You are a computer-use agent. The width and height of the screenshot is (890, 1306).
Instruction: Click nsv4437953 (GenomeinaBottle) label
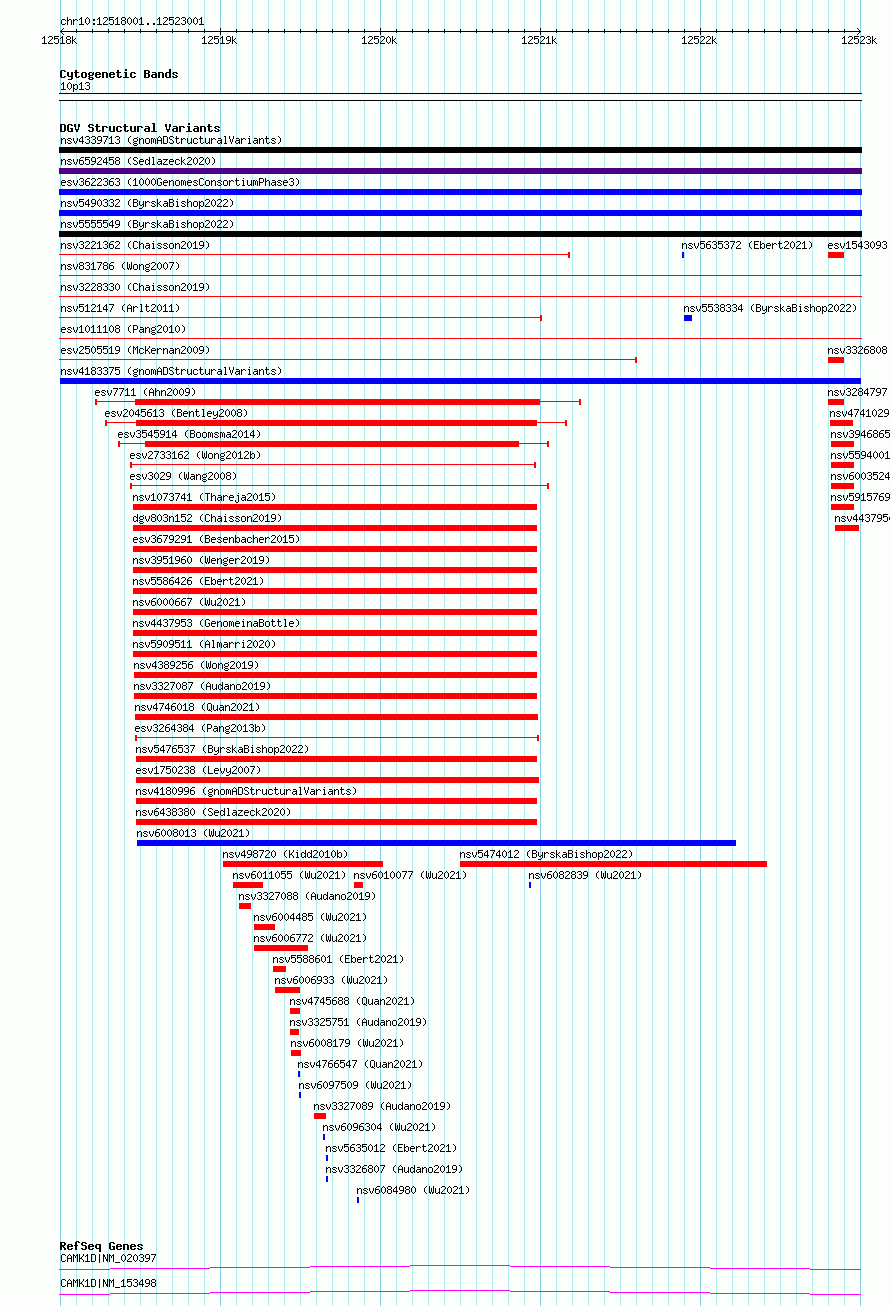tap(216, 623)
